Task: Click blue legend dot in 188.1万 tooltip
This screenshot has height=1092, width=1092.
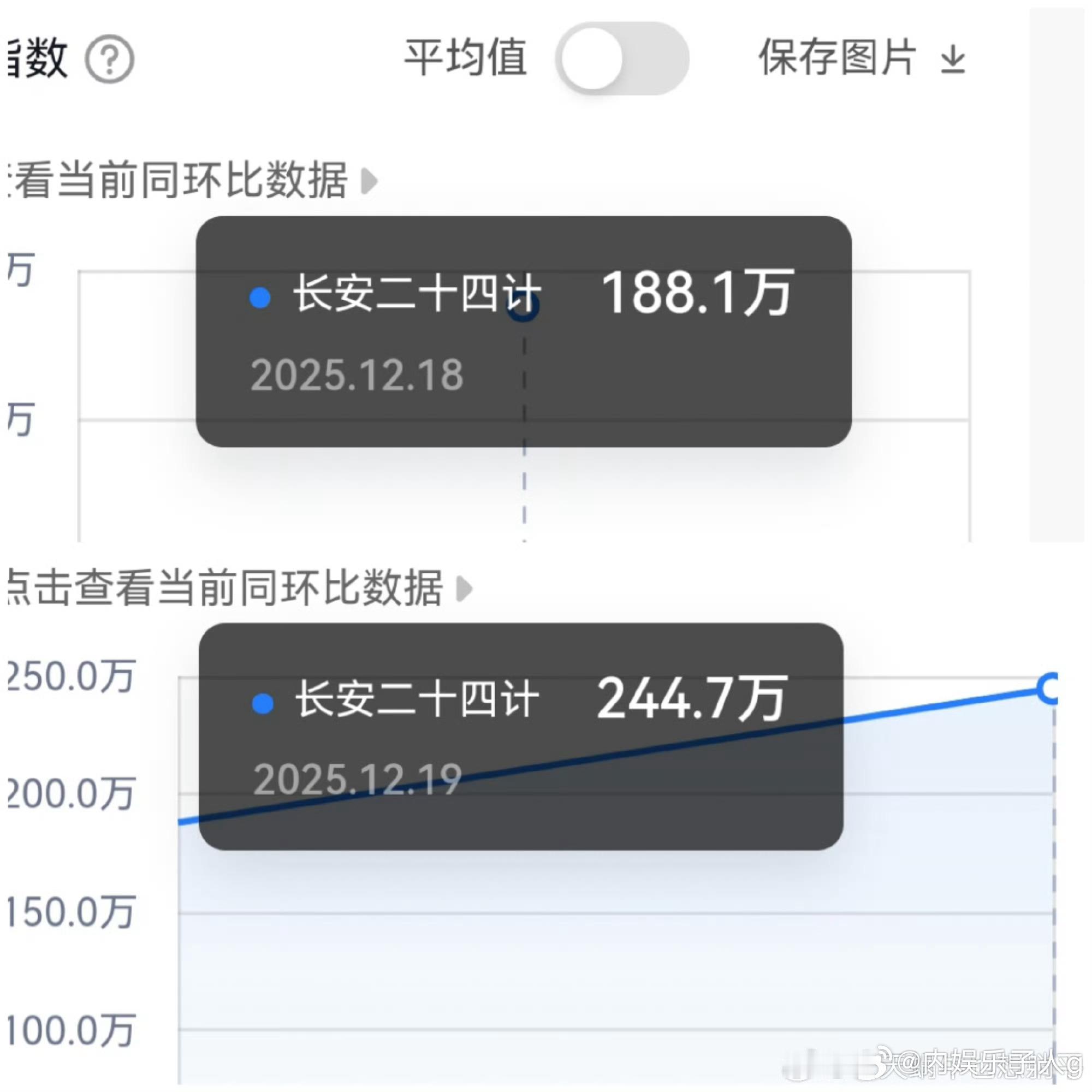Action: pyautogui.click(x=260, y=298)
